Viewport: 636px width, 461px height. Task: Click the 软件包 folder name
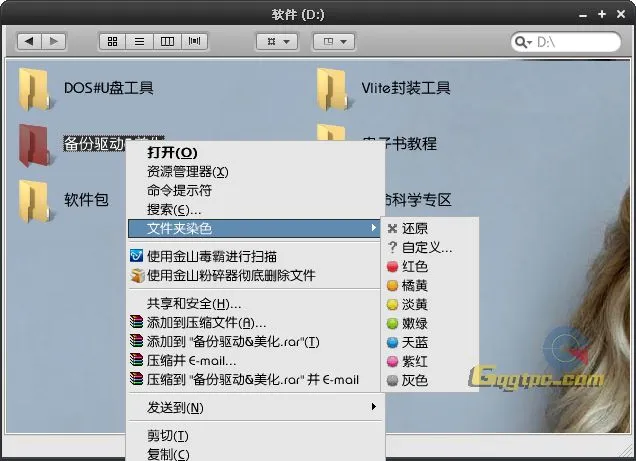86,200
